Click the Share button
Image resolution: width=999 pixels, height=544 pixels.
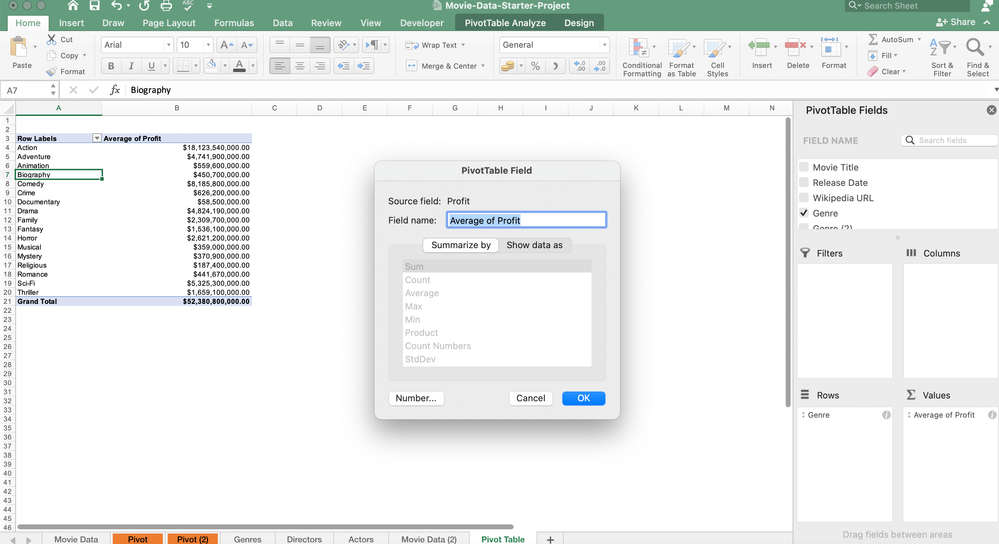click(956, 22)
